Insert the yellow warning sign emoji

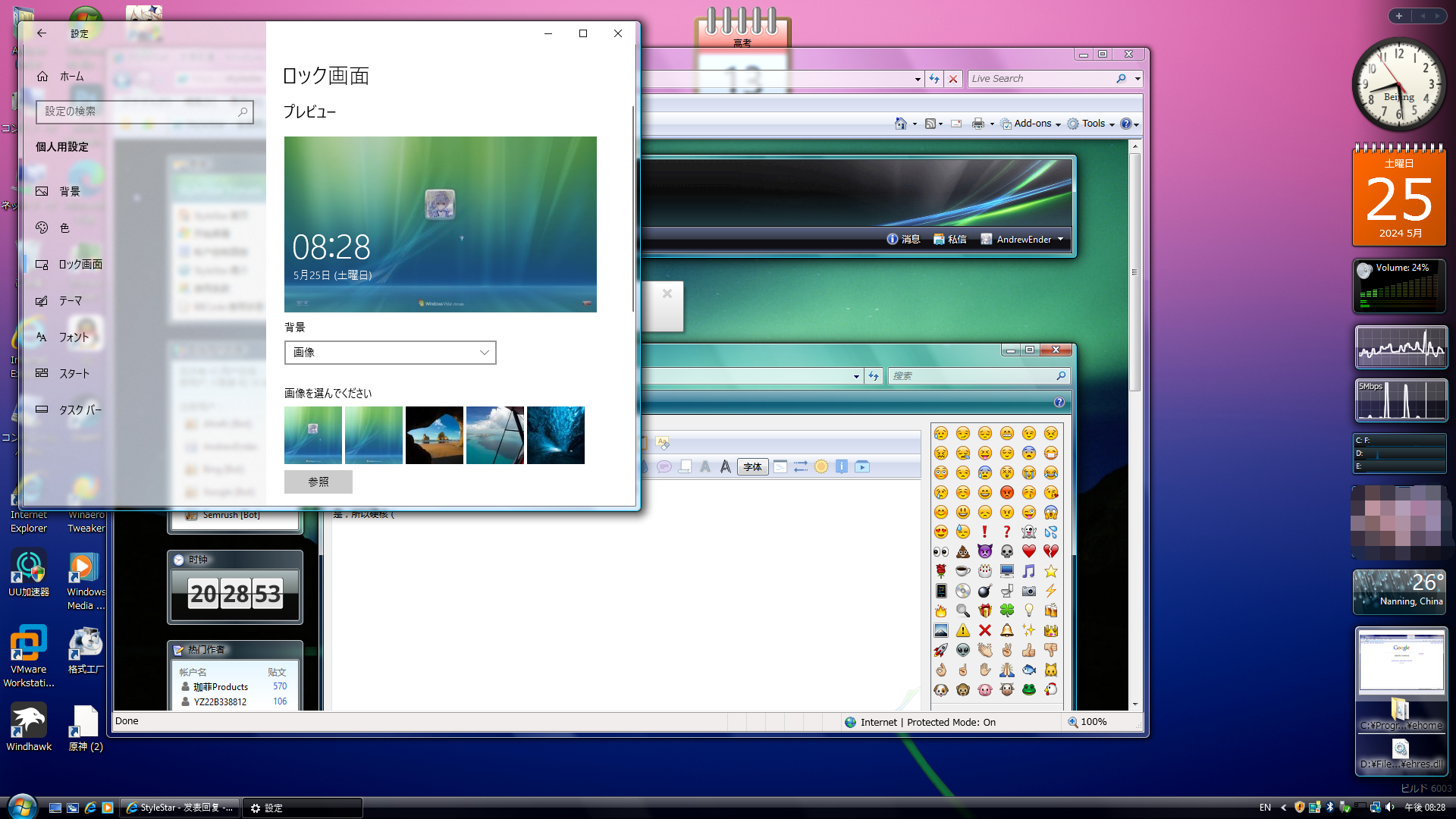click(963, 630)
